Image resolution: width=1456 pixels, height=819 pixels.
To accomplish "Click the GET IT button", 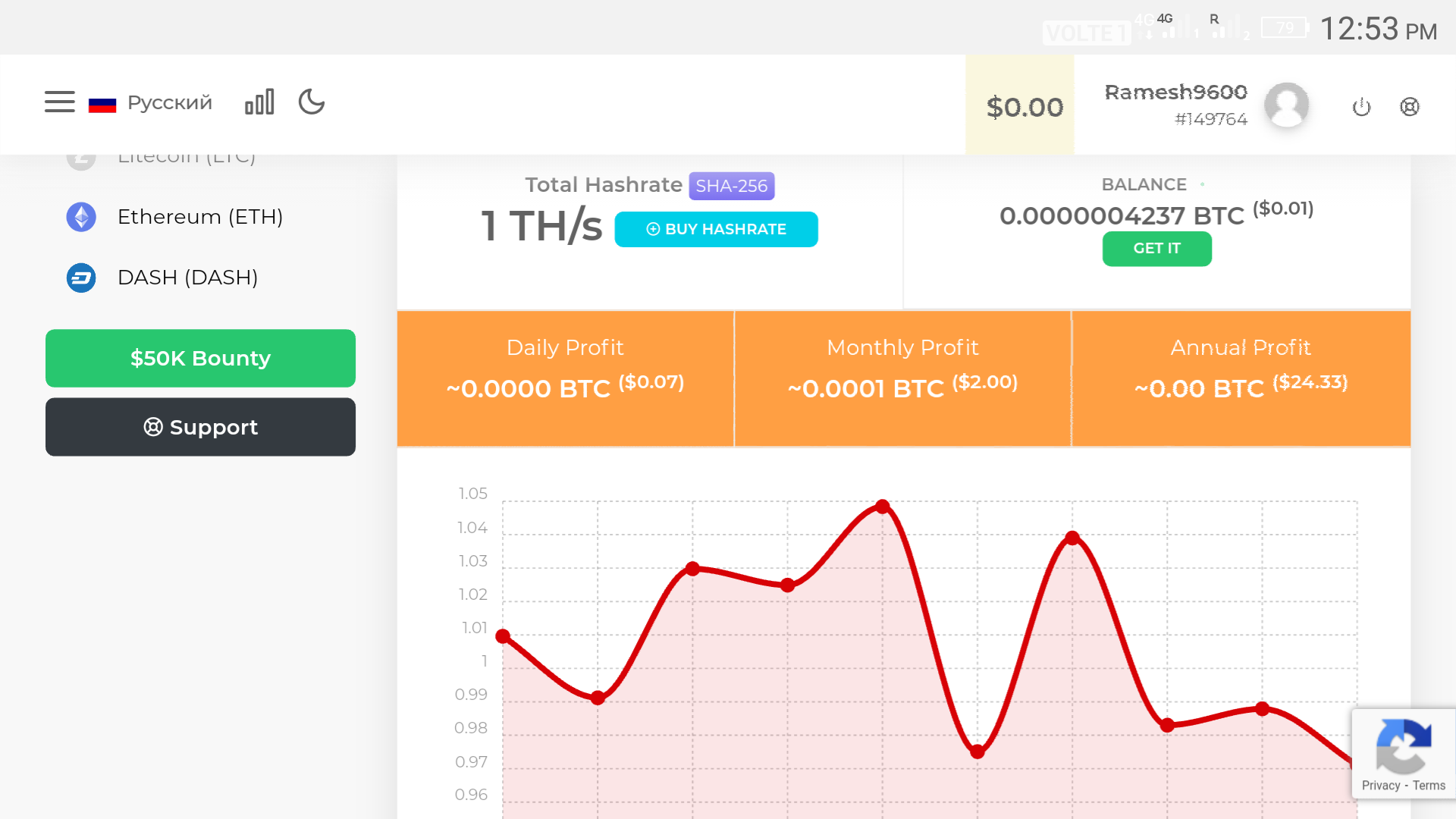I will point(1156,249).
